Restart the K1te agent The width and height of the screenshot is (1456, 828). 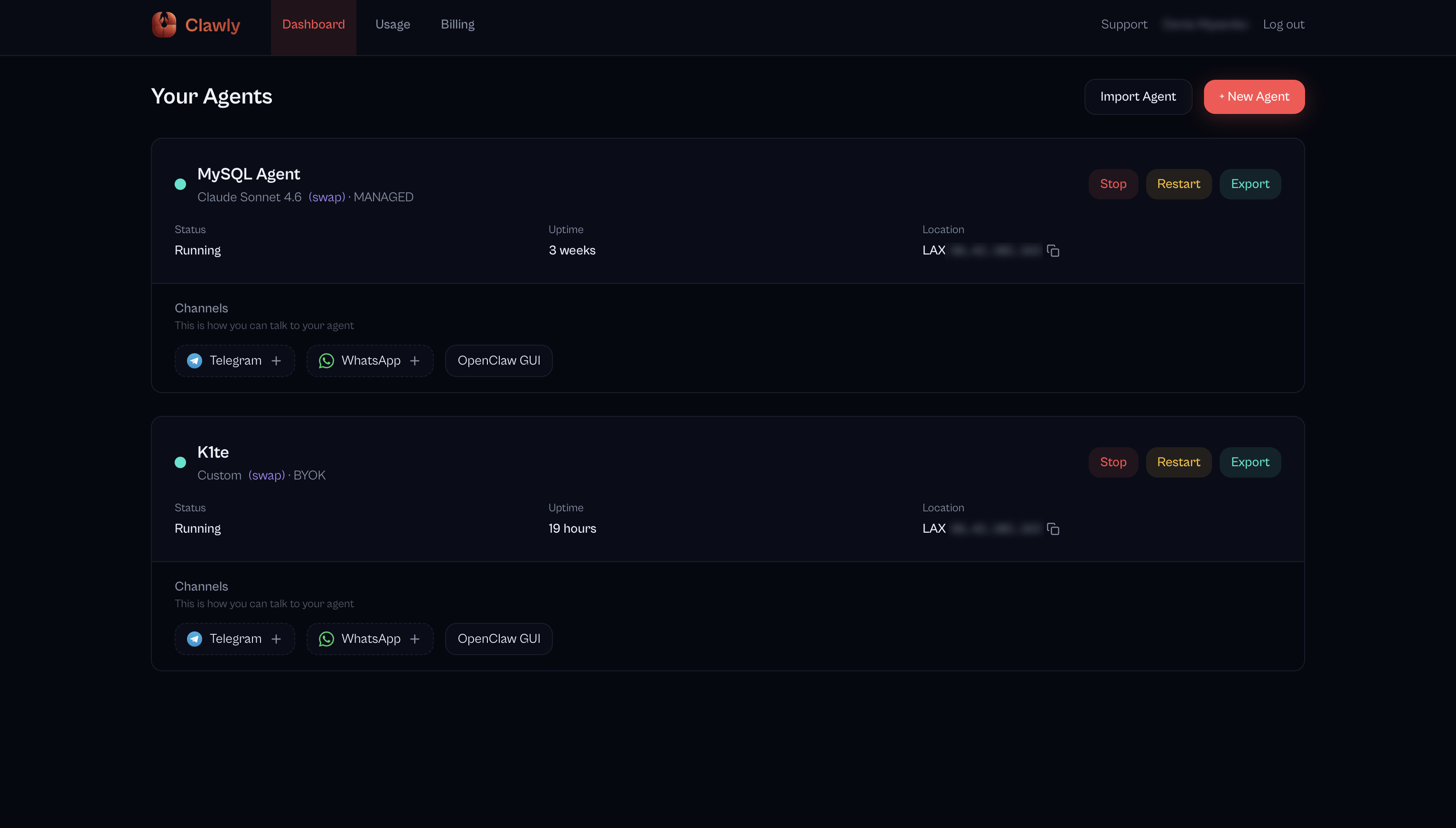pos(1178,462)
